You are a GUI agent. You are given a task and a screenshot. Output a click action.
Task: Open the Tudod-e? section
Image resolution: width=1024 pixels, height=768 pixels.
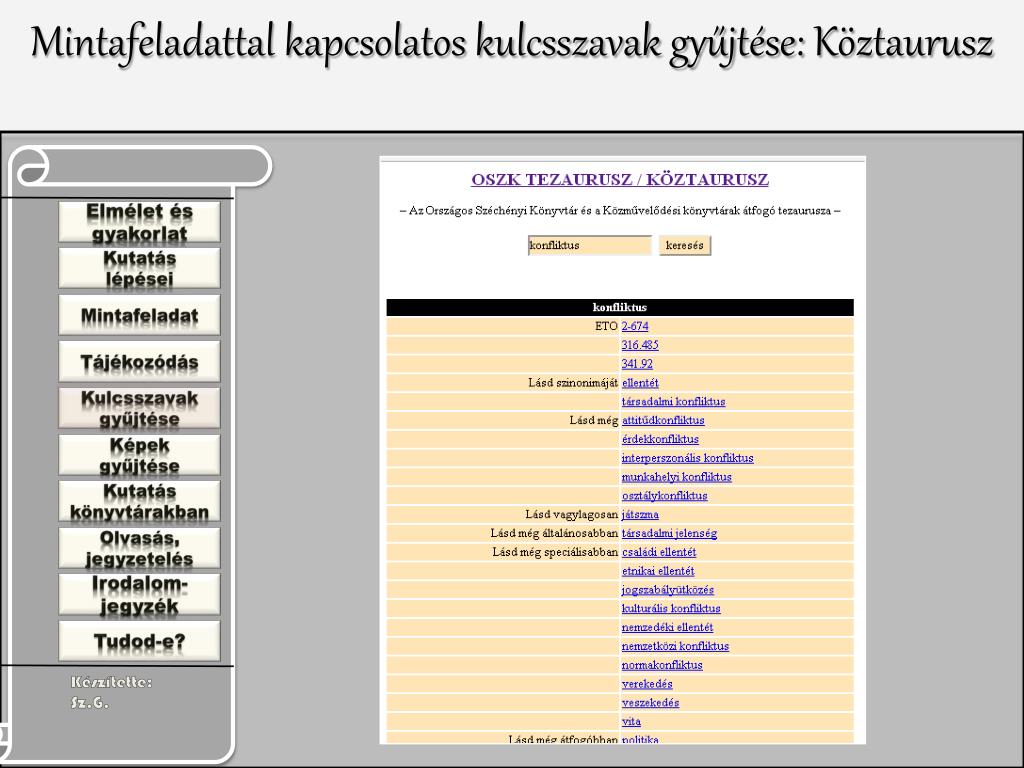(139, 641)
